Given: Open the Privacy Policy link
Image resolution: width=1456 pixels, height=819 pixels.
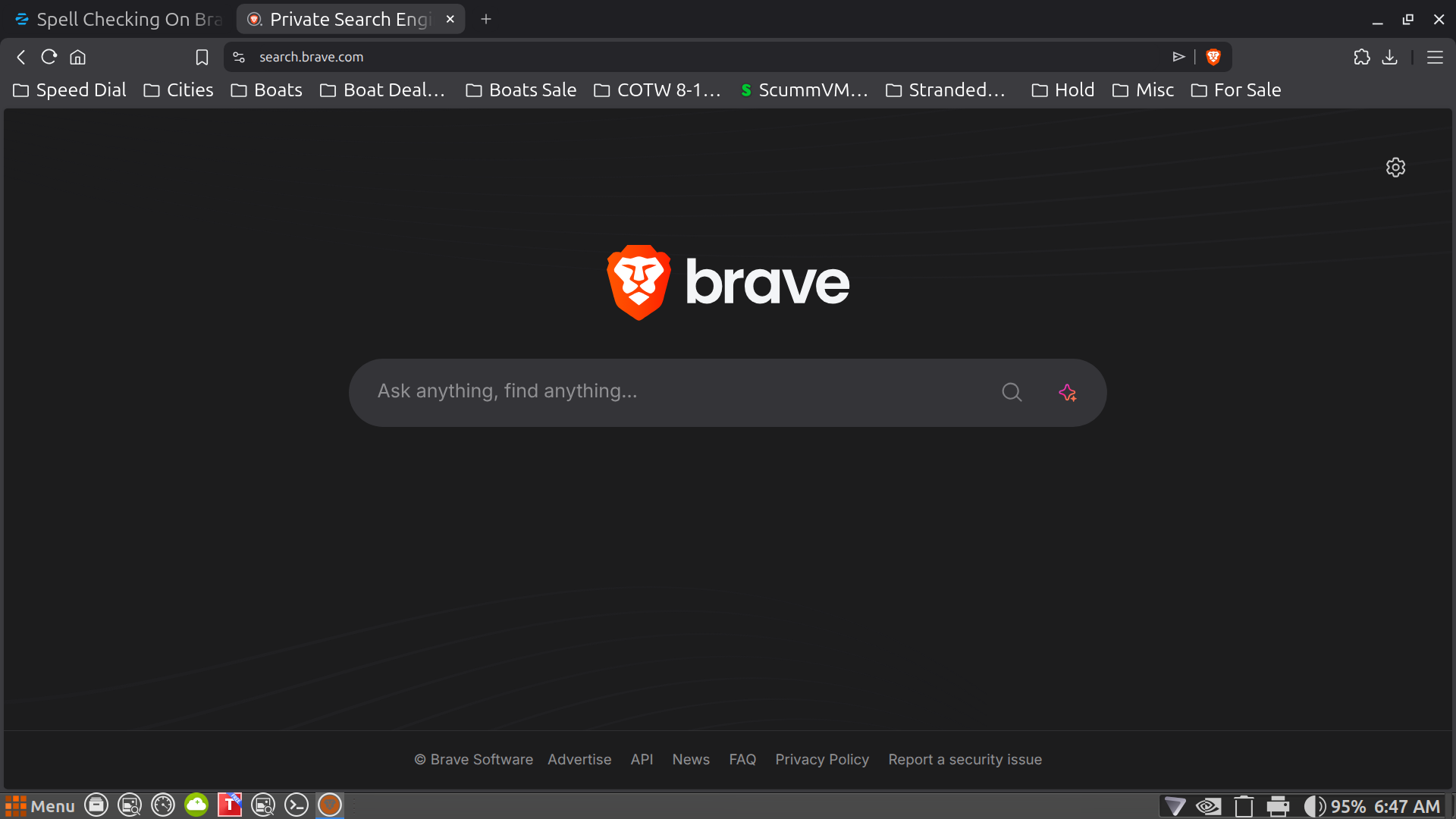Looking at the screenshot, I should pos(822,759).
